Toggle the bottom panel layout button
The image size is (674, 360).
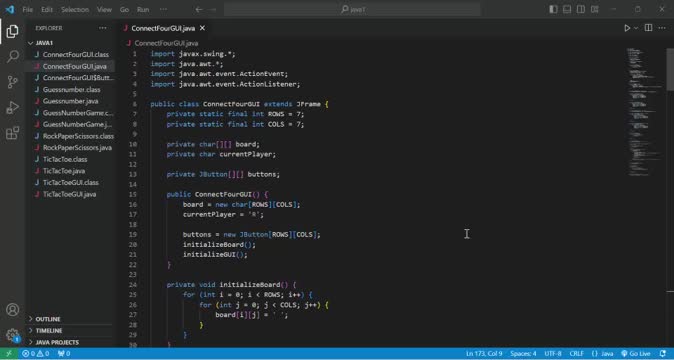point(567,9)
